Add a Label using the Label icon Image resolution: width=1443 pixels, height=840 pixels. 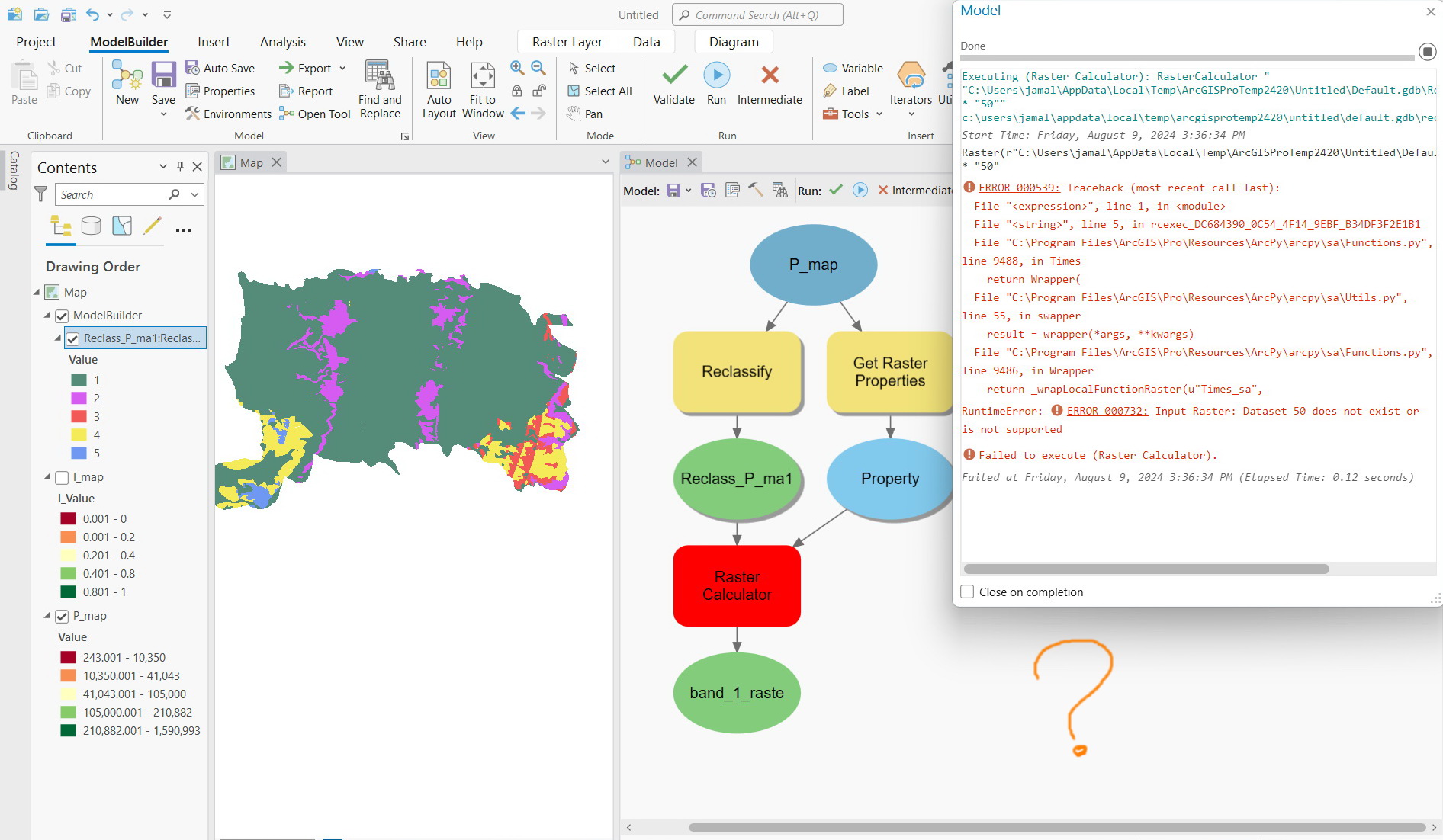tap(831, 91)
